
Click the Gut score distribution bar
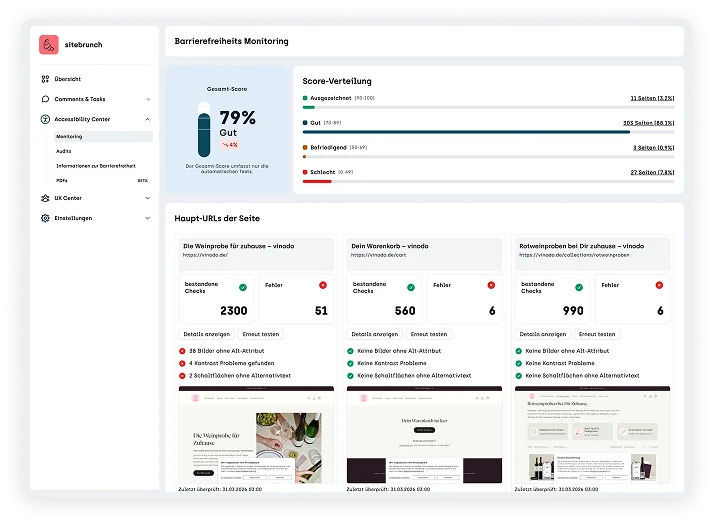click(x=488, y=132)
